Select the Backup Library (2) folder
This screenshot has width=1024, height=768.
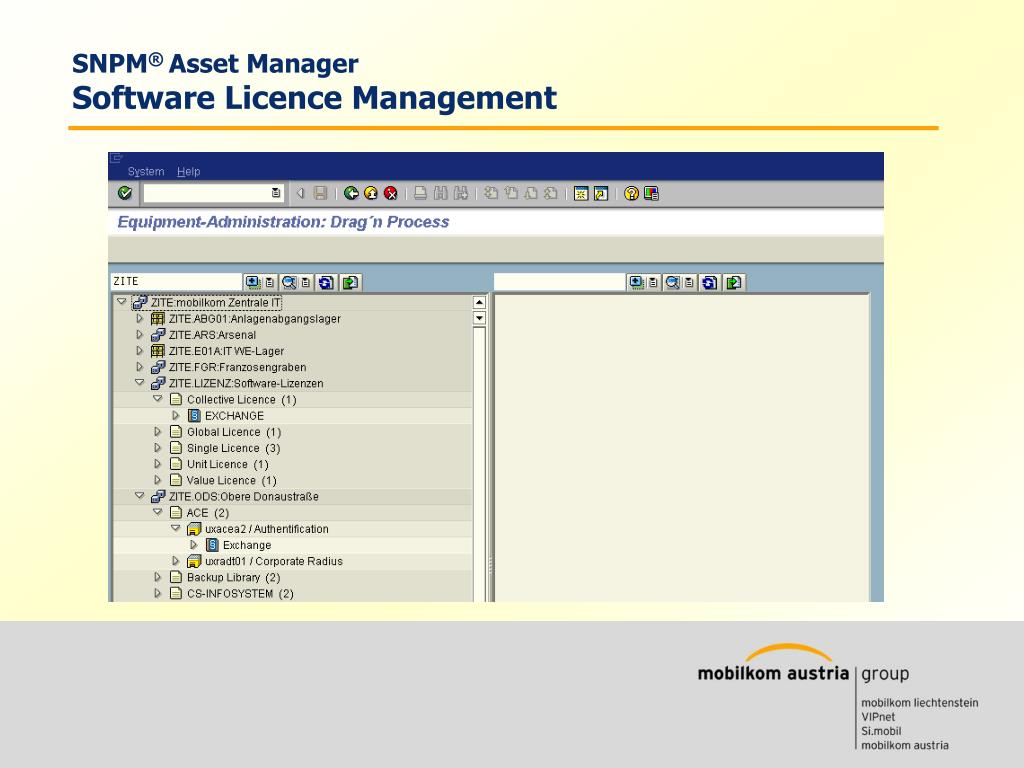pos(233,577)
